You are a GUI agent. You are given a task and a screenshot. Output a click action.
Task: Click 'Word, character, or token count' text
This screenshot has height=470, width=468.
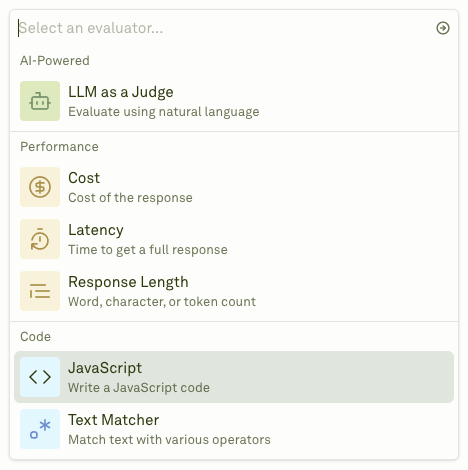(x=162, y=302)
